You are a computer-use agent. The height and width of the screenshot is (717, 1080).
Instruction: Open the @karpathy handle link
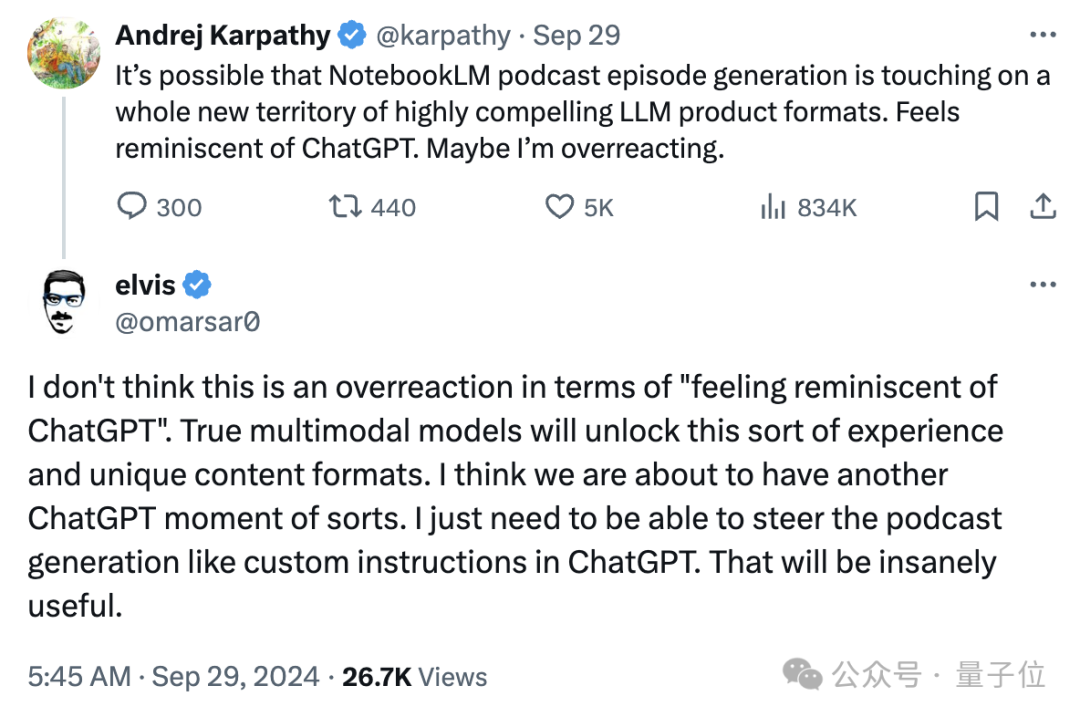(x=442, y=36)
